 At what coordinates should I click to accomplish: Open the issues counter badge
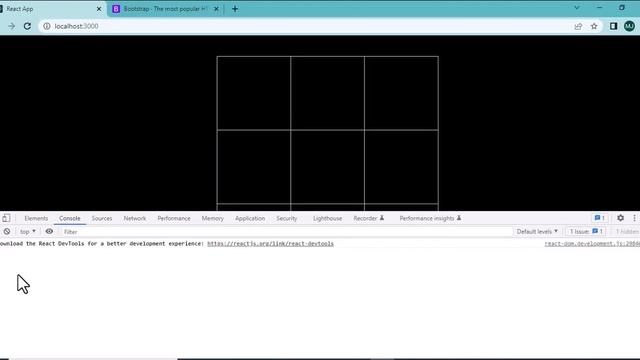click(599, 218)
